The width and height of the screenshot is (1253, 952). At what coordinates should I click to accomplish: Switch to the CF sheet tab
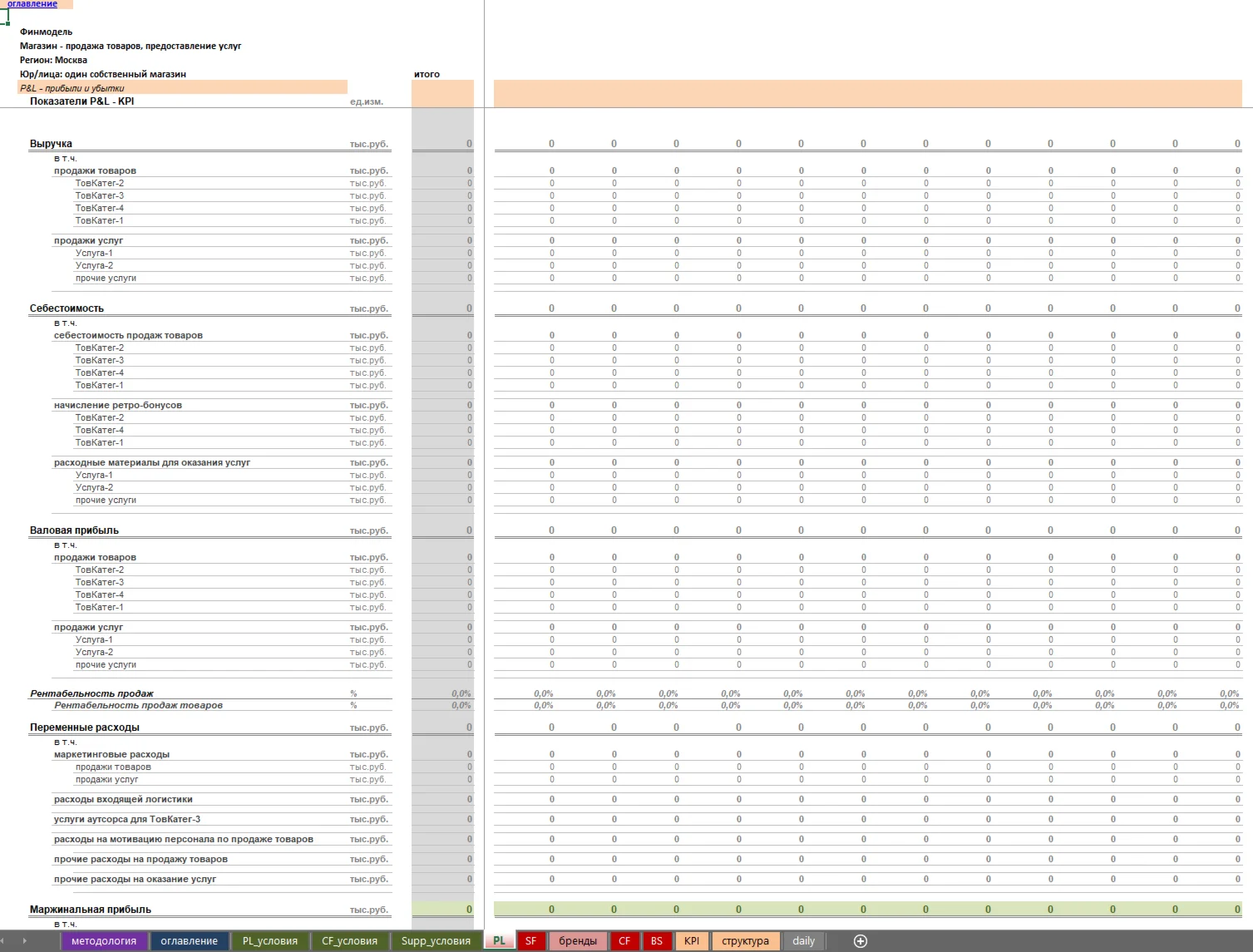pos(624,941)
